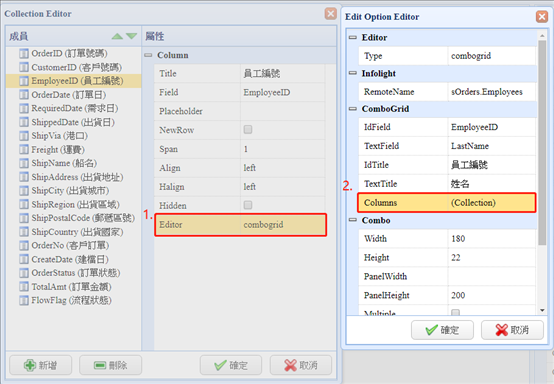Click the Title value 員工編號 field
Image resolution: width=554 pixels, height=384 pixels.
click(282, 73)
